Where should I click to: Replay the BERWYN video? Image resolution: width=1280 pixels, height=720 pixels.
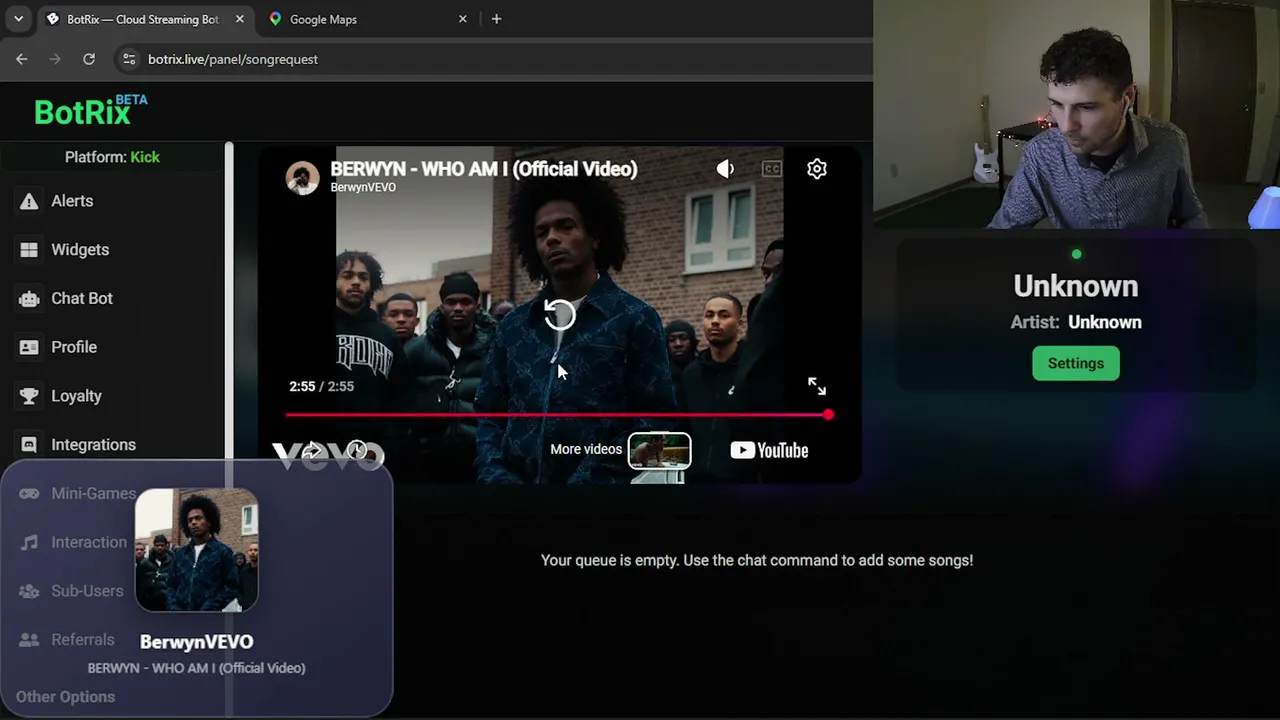pyautogui.click(x=560, y=315)
